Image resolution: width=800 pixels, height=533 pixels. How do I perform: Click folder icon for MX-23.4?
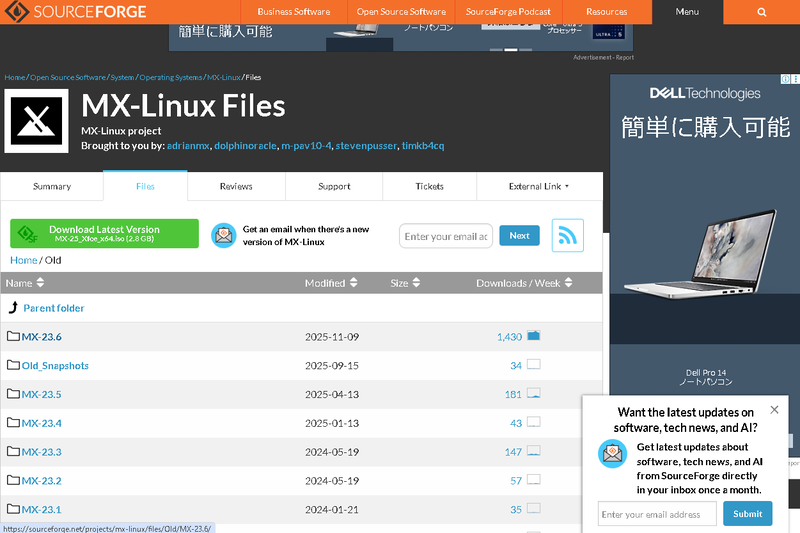(13, 422)
